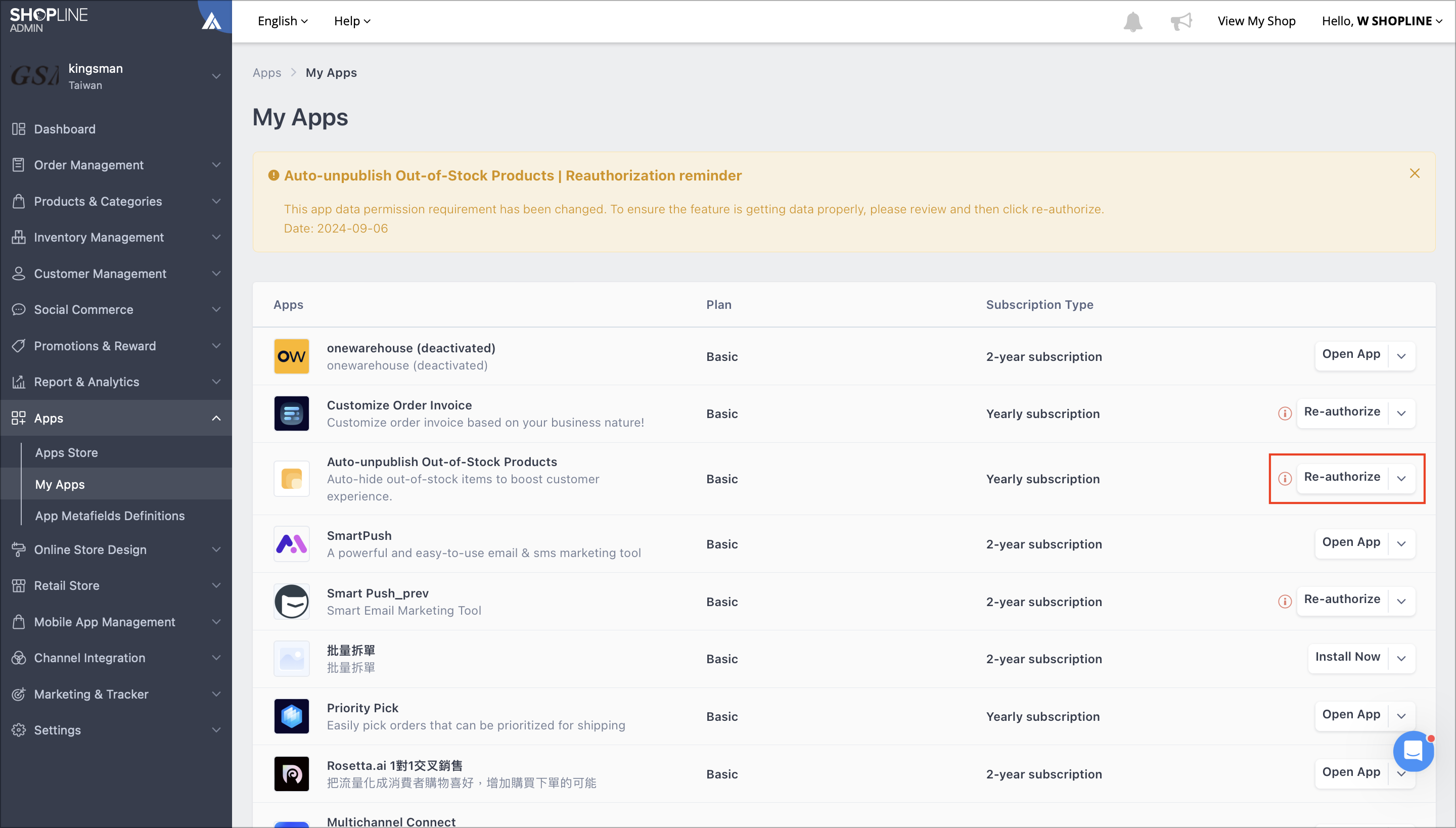The width and height of the screenshot is (1456, 828).
Task: Click the Settings gear icon in sidebar
Action: coord(19,730)
